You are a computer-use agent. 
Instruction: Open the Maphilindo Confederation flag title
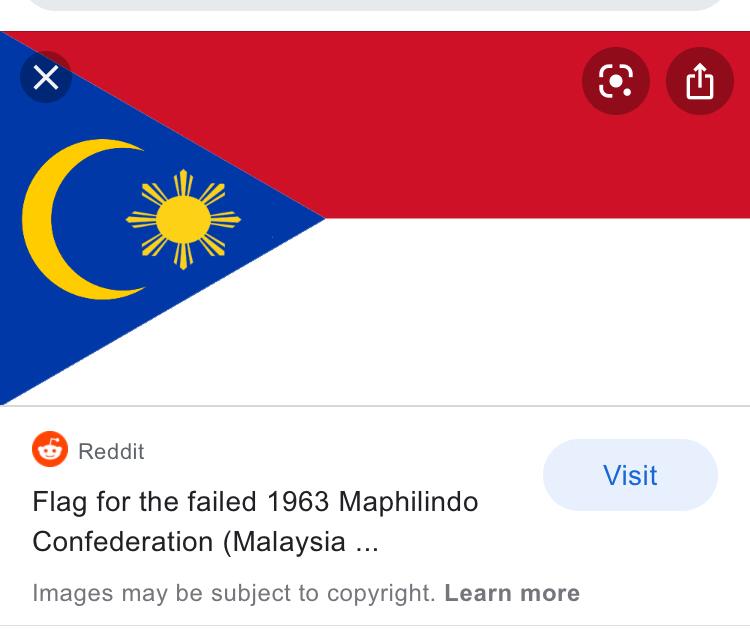pyautogui.click(x=255, y=522)
